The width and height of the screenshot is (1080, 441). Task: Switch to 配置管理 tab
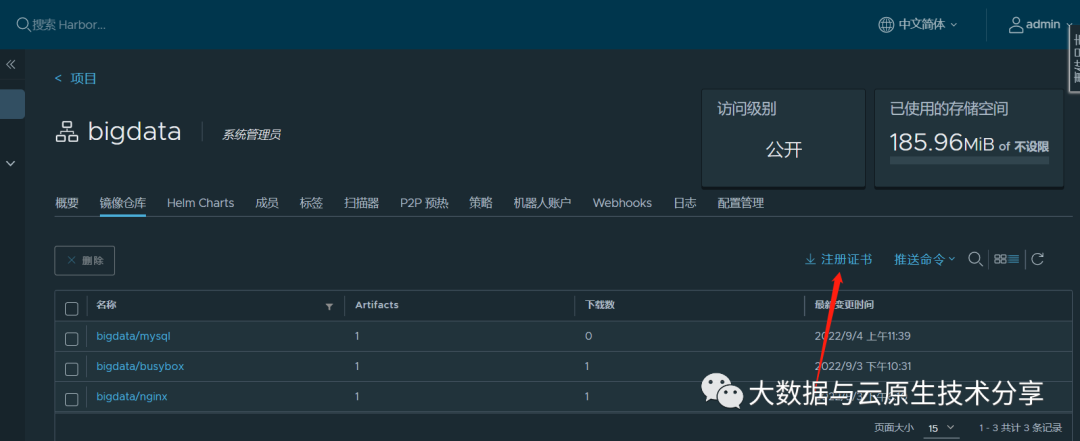[740, 203]
